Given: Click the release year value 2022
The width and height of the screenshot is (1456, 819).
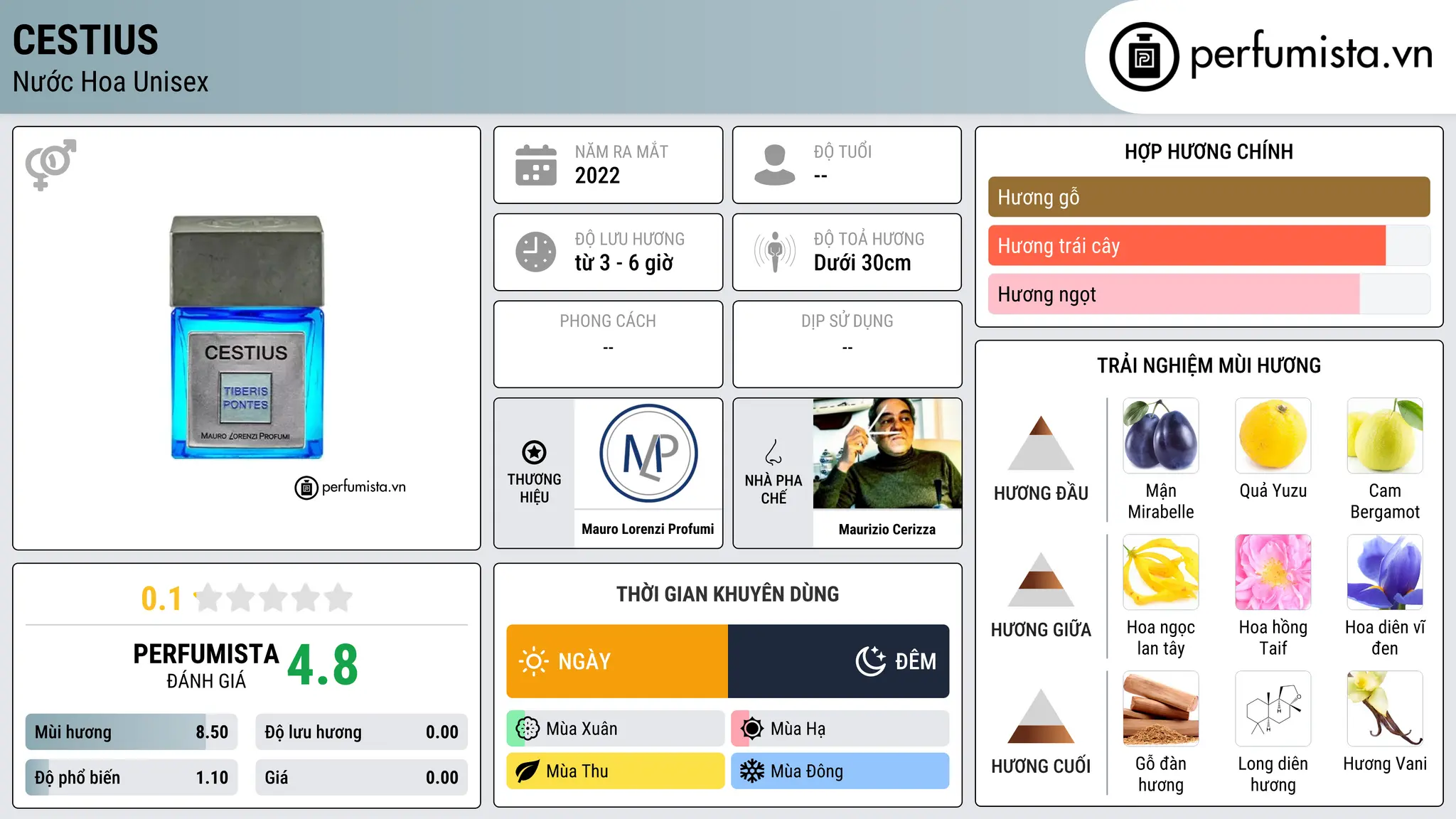Looking at the screenshot, I should pyautogui.click(x=597, y=176).
